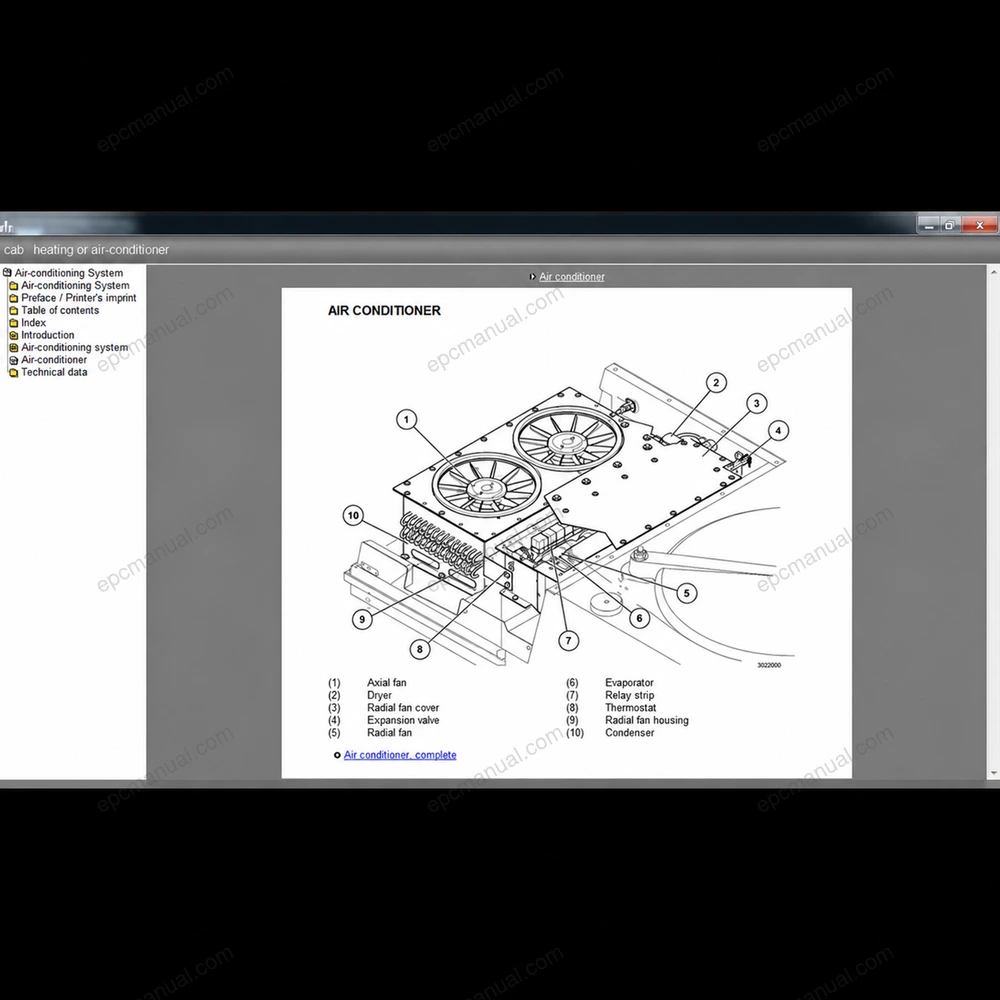The image size is (1000, 1000).
Task: Click the 'Thermostat' legend text
Action: pos(630,708)
